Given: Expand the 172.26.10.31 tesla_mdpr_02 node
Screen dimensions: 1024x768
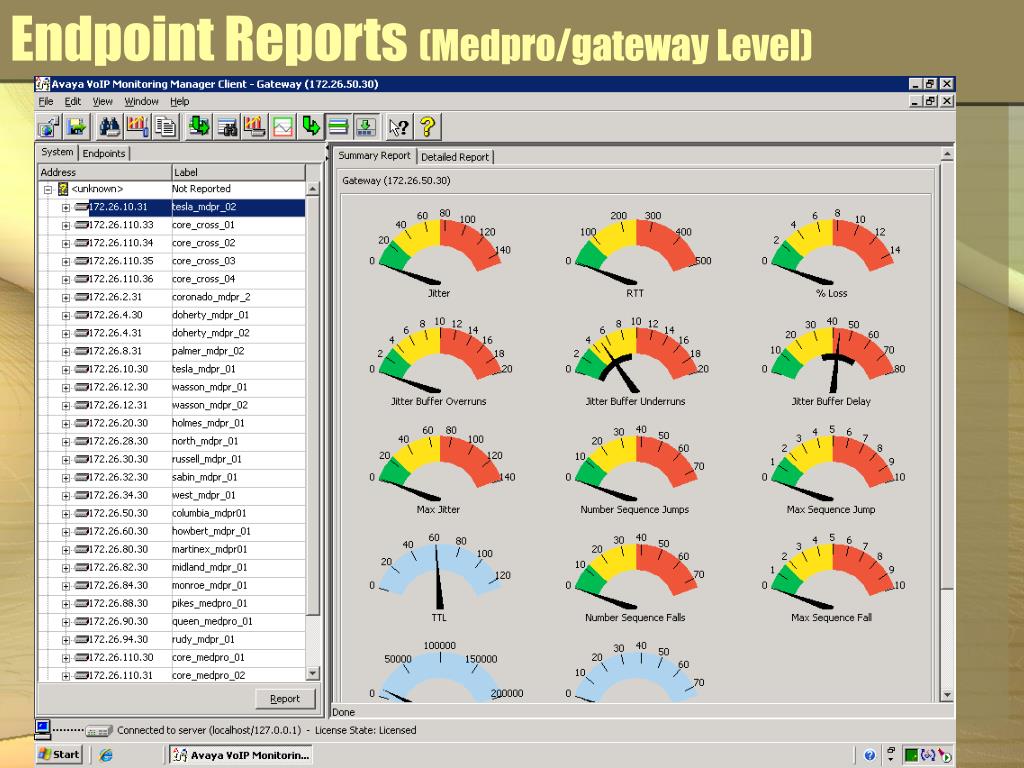Looking at the screenshot, I should tap(66, 208).
